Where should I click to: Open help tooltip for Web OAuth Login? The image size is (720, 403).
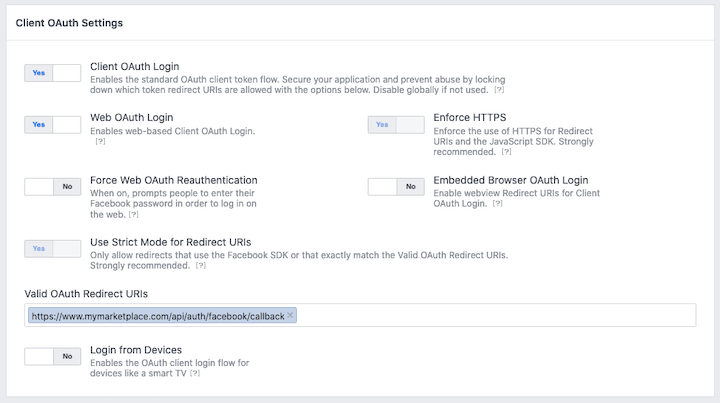(x=100, y=143)
